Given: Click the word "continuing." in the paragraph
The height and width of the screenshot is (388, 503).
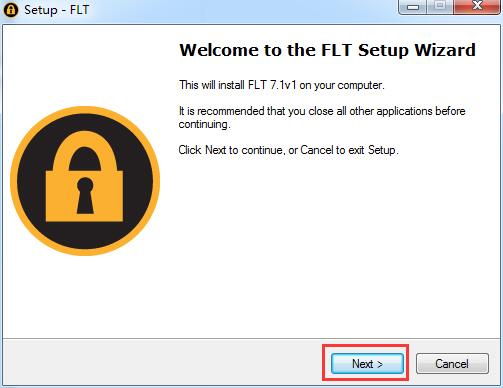Looking at the screenshot, I should (204, 124).
